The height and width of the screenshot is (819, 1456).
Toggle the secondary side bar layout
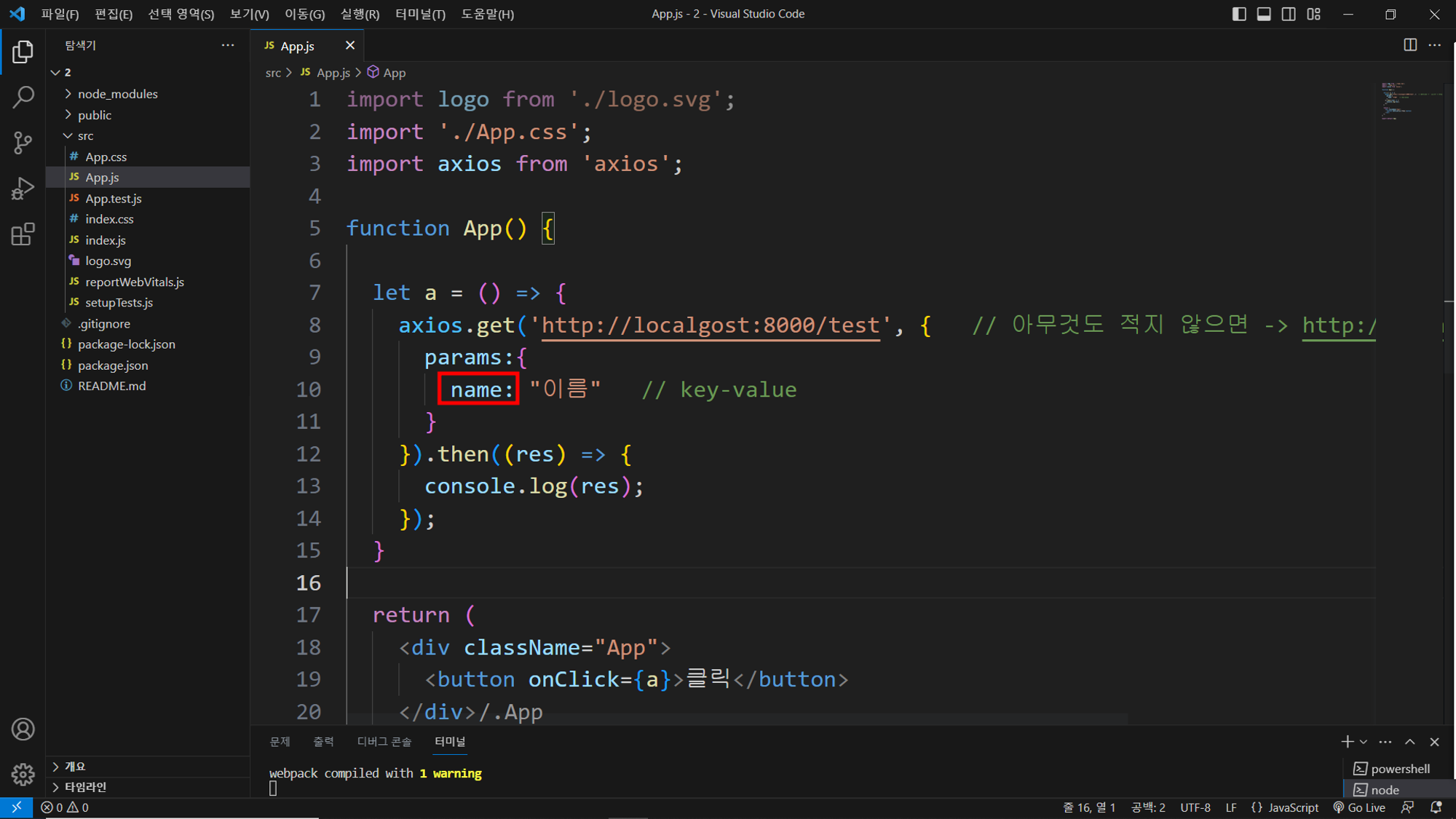click(x=1289, y=14)
